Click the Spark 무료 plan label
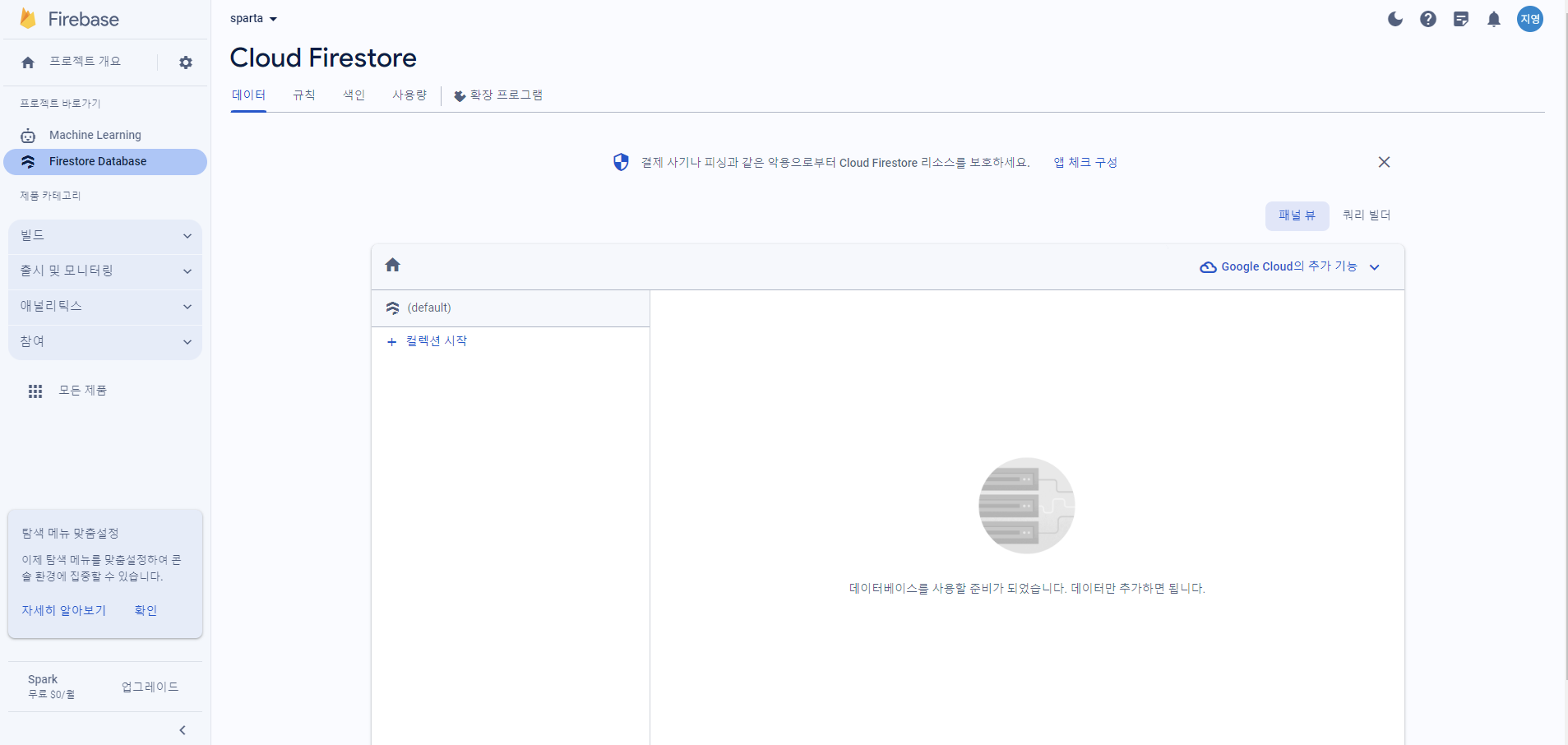This screenshot has height=745, width=1568. coord(51,687)
